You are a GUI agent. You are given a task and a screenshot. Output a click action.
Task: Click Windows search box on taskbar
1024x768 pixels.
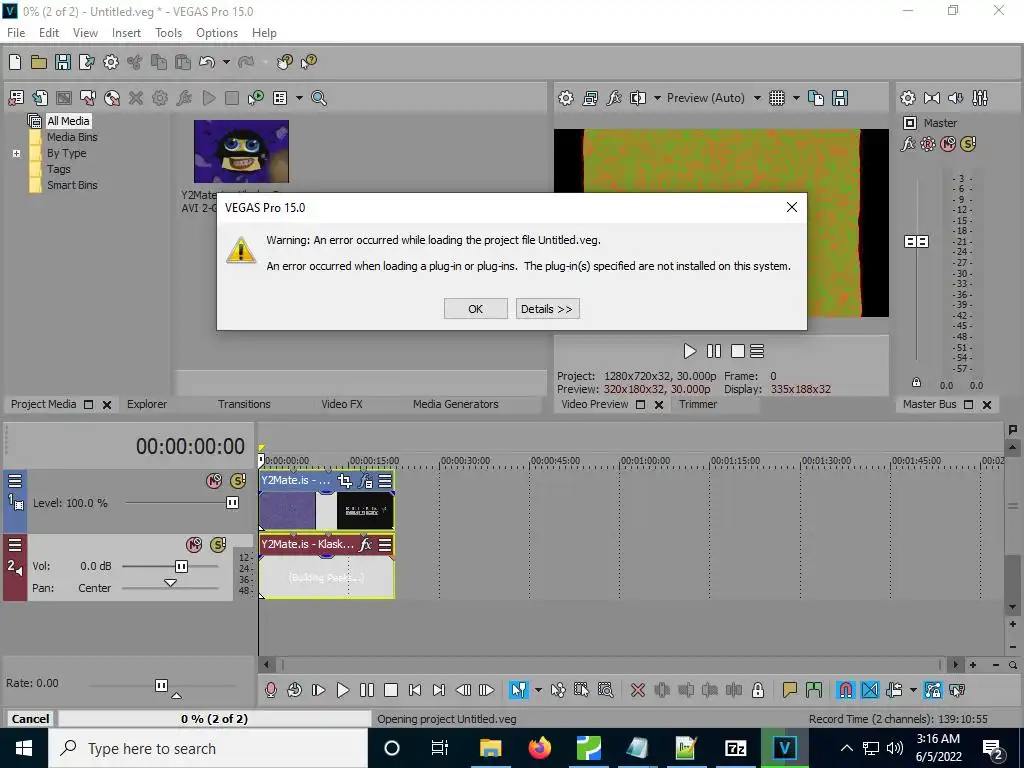[209, 748]
